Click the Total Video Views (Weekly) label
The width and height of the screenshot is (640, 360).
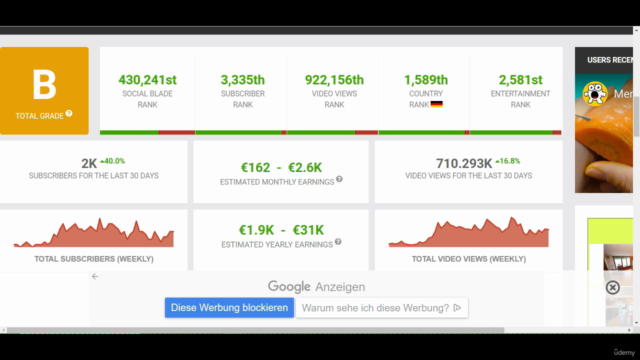[469, 259]
